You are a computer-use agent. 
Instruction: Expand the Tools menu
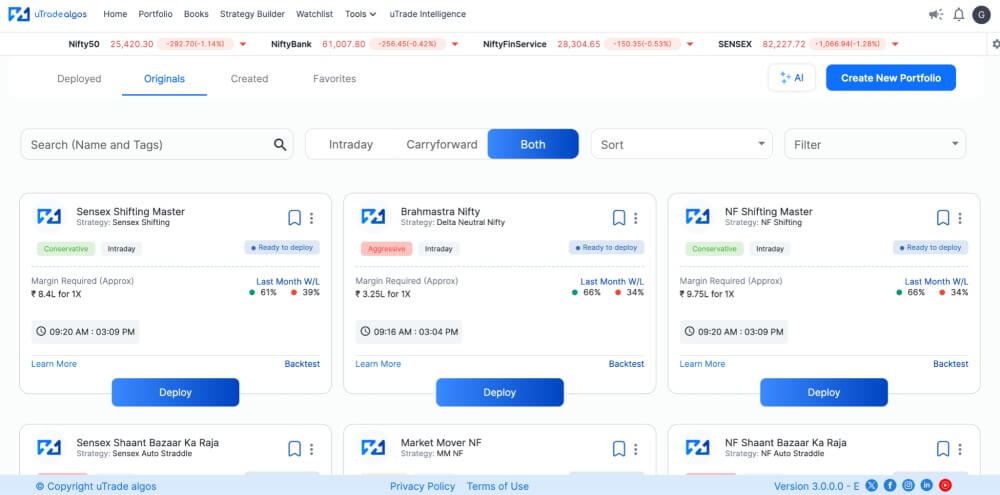click(360, 14)
